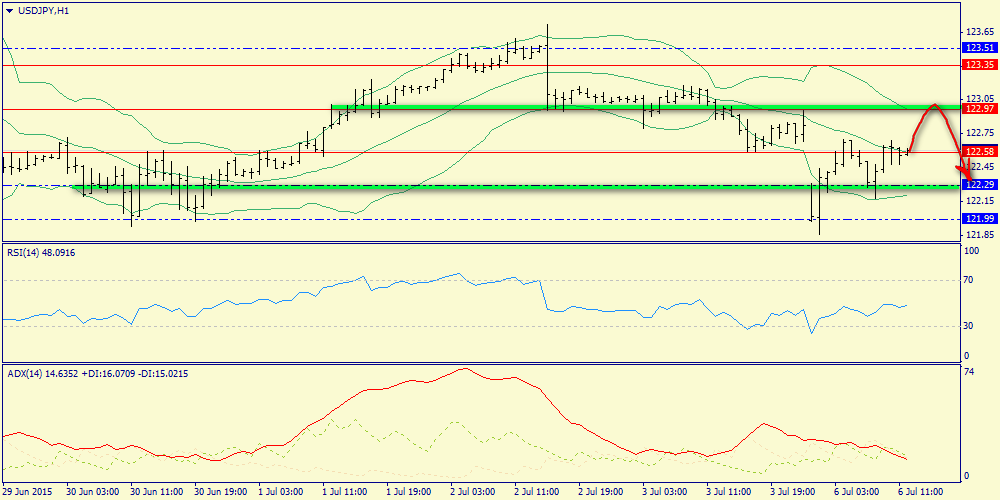Select the lower green support band near 122.29
The image size is (1000, 500).
coord(518,186)
